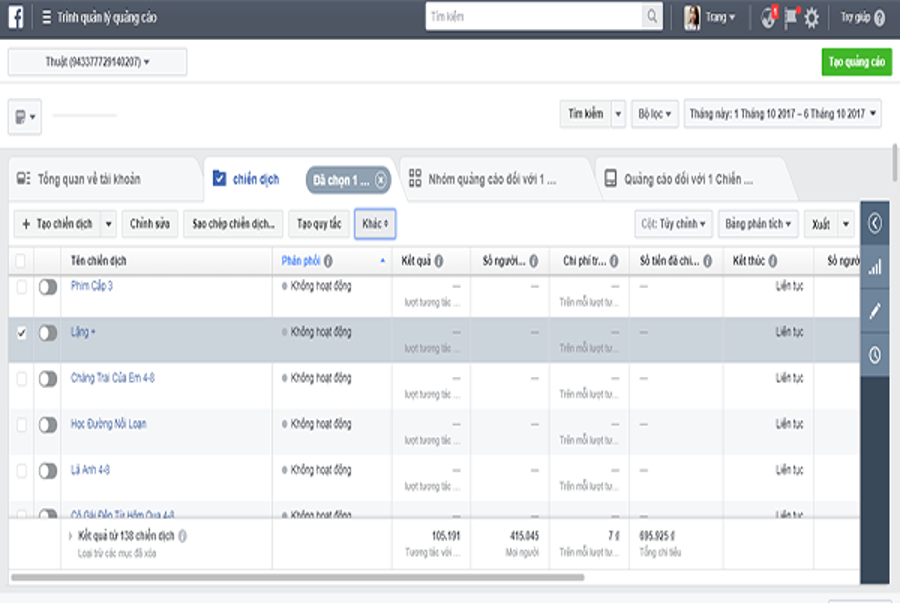Open the charts icon in right sidebar
The width and height of the screenshot is (900, 603).
pos(875,267)
